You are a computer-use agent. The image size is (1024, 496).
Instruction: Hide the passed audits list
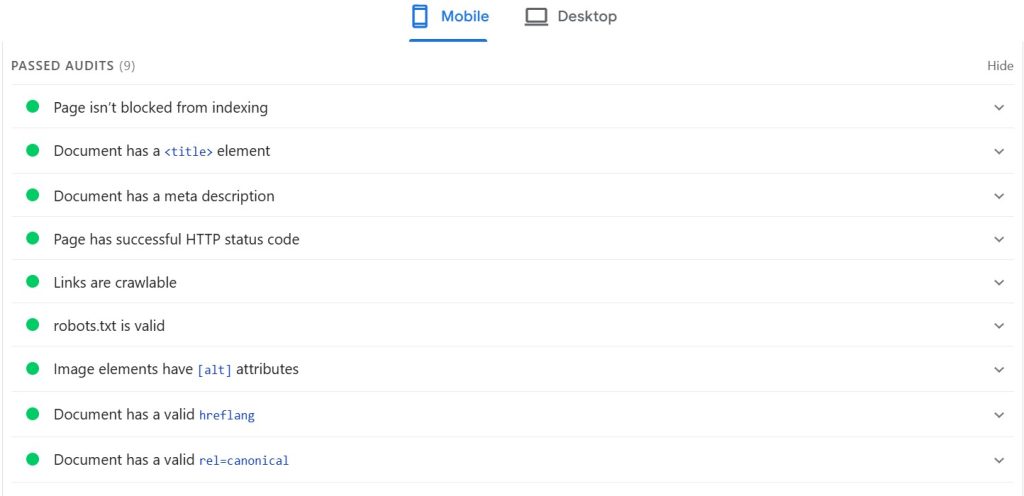tap(1000, 66)
